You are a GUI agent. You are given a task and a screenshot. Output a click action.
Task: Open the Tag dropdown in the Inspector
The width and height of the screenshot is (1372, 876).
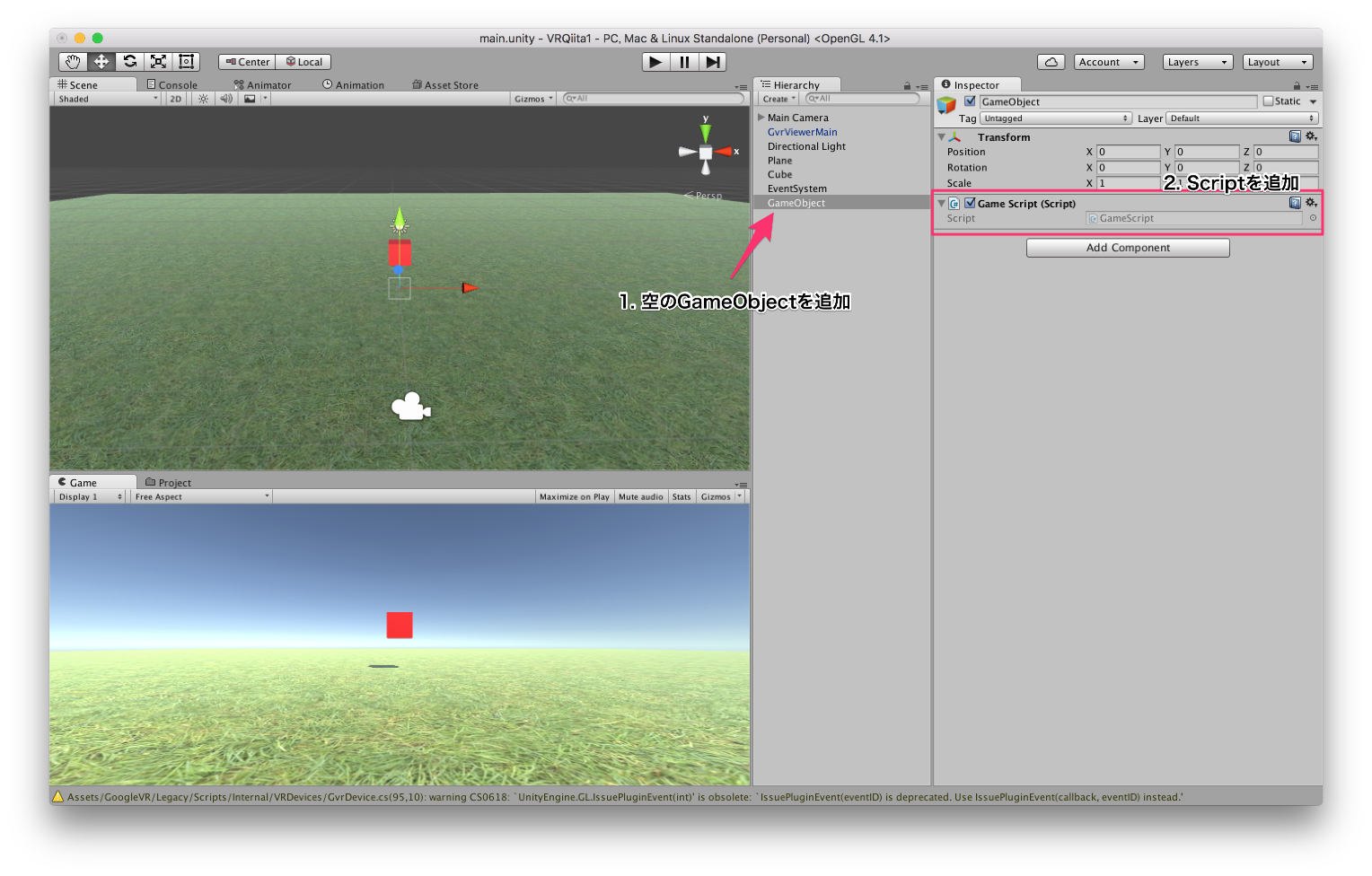point(1056,118)
